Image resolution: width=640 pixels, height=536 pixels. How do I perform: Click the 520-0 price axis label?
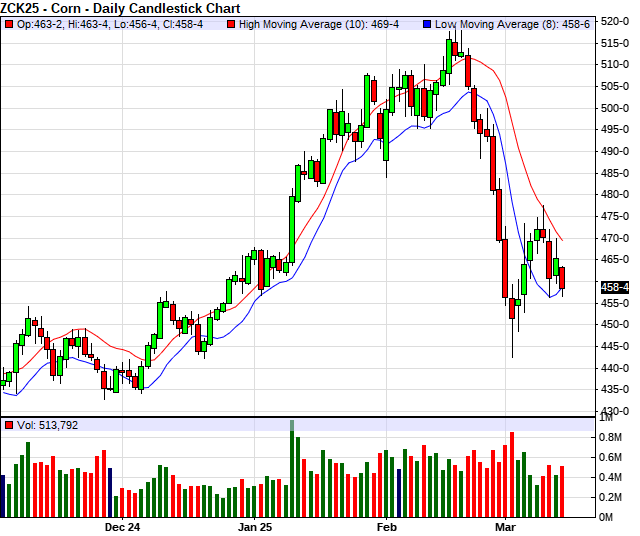(x=614, y=21)
